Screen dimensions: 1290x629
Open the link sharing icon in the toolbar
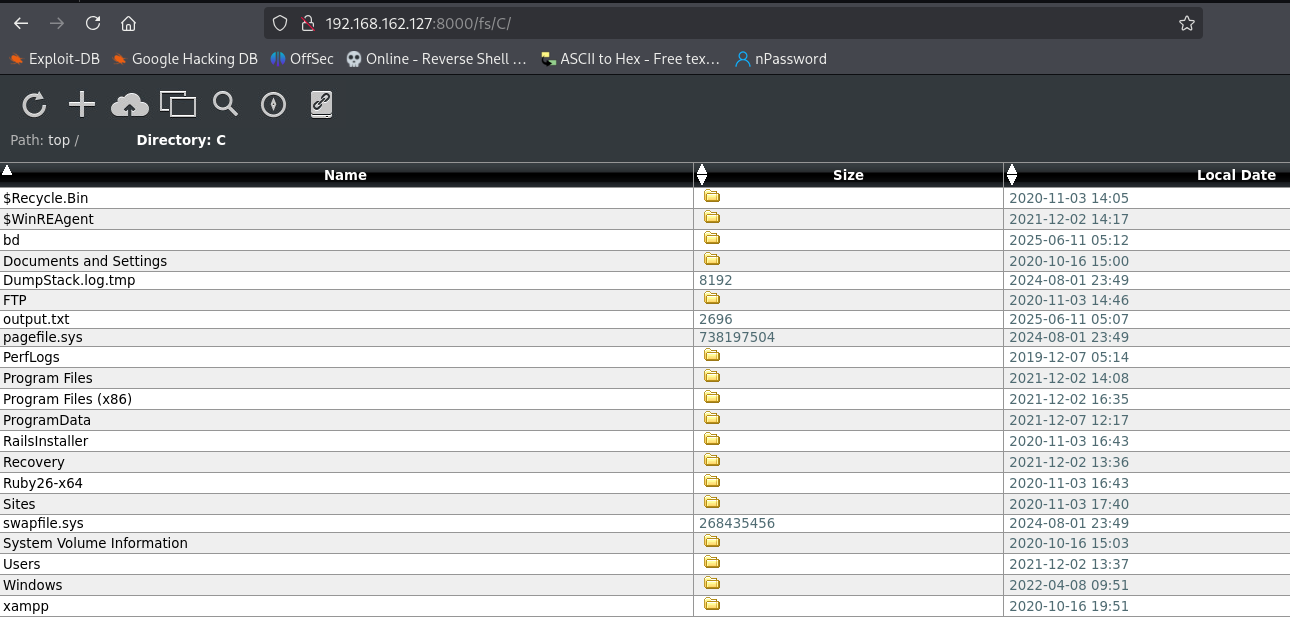[321, 104]
